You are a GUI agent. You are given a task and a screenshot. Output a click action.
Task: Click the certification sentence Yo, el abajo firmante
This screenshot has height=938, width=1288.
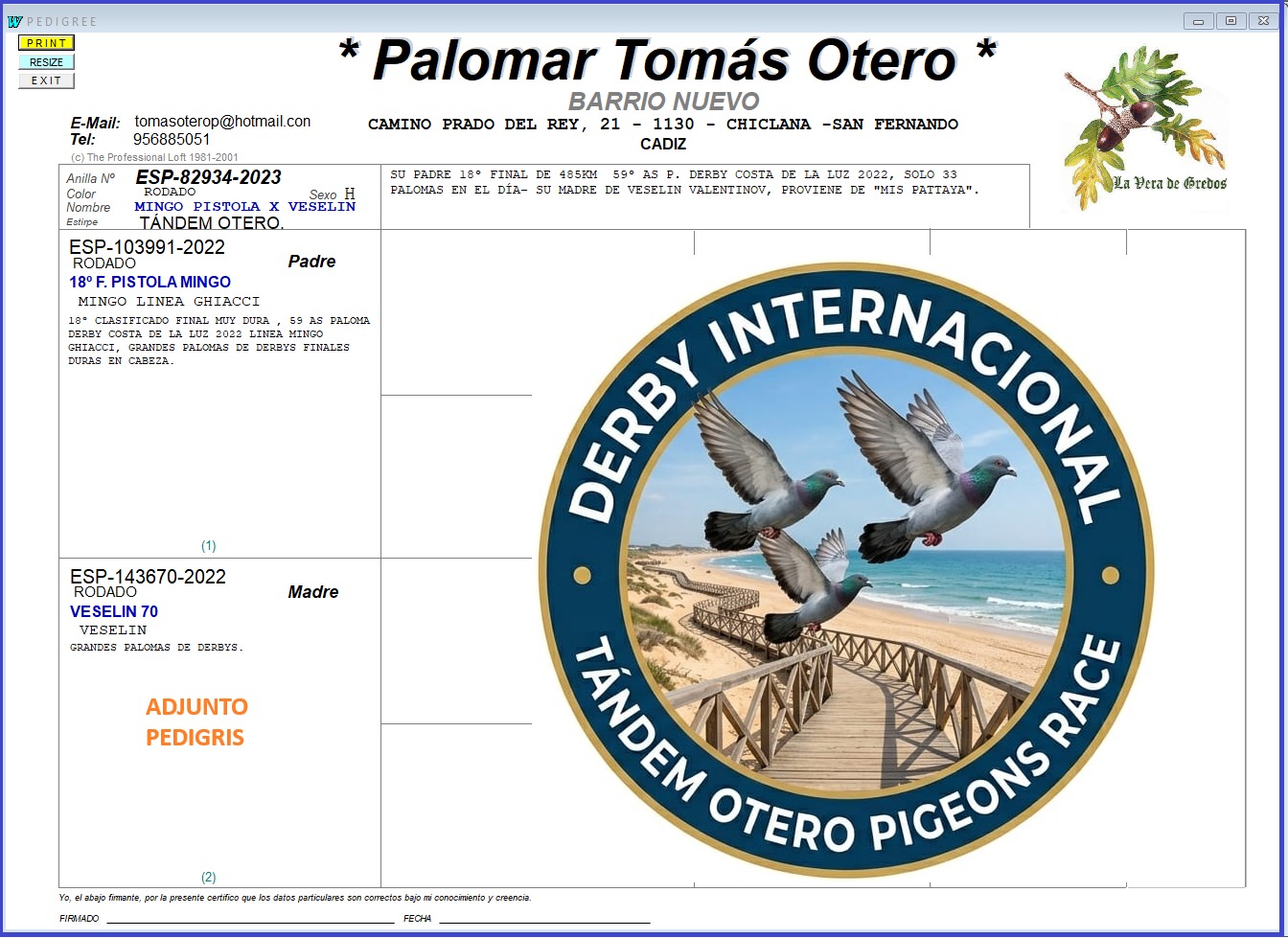295,899
